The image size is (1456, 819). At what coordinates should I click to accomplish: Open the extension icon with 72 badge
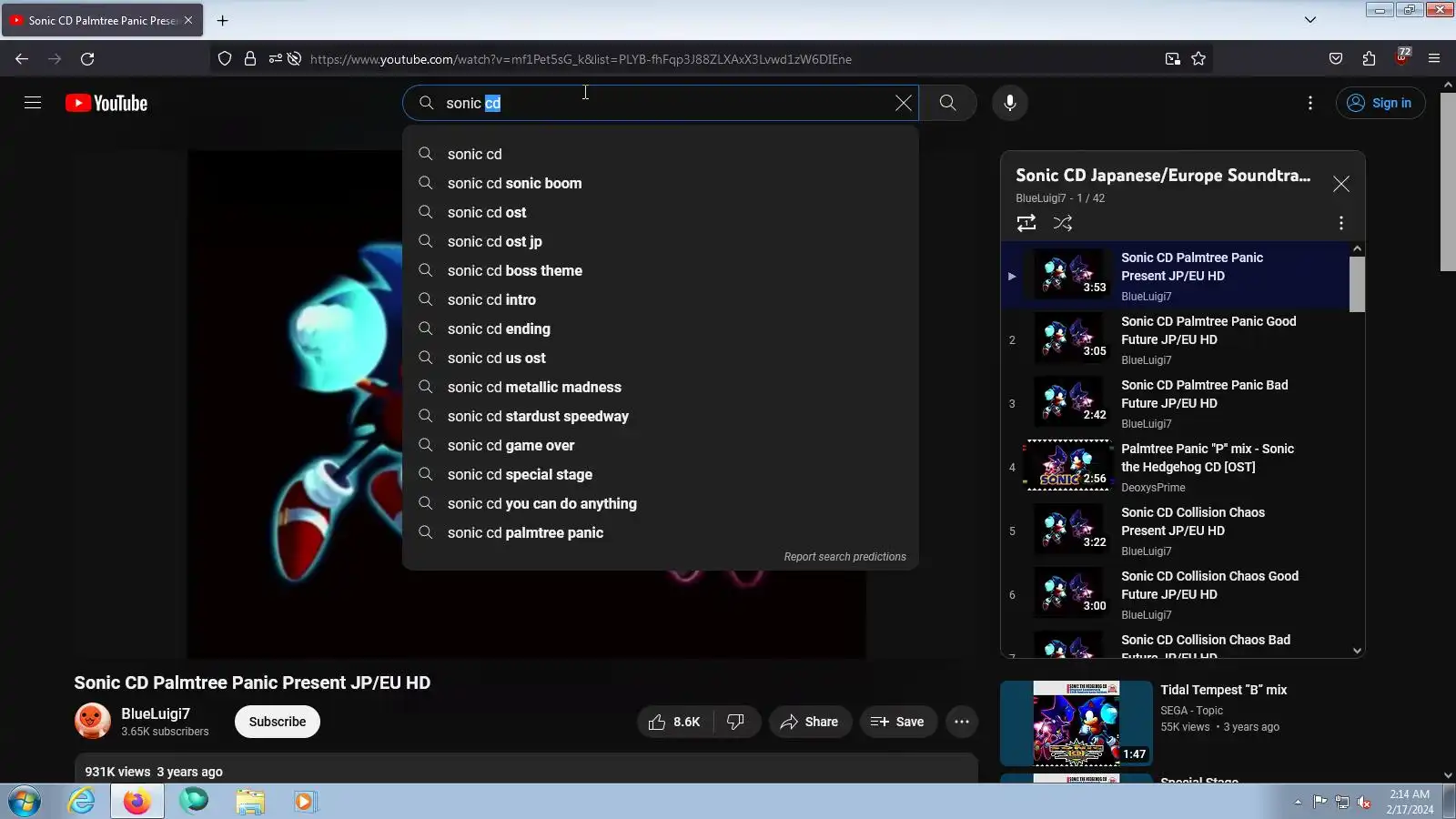(1402, 57)
